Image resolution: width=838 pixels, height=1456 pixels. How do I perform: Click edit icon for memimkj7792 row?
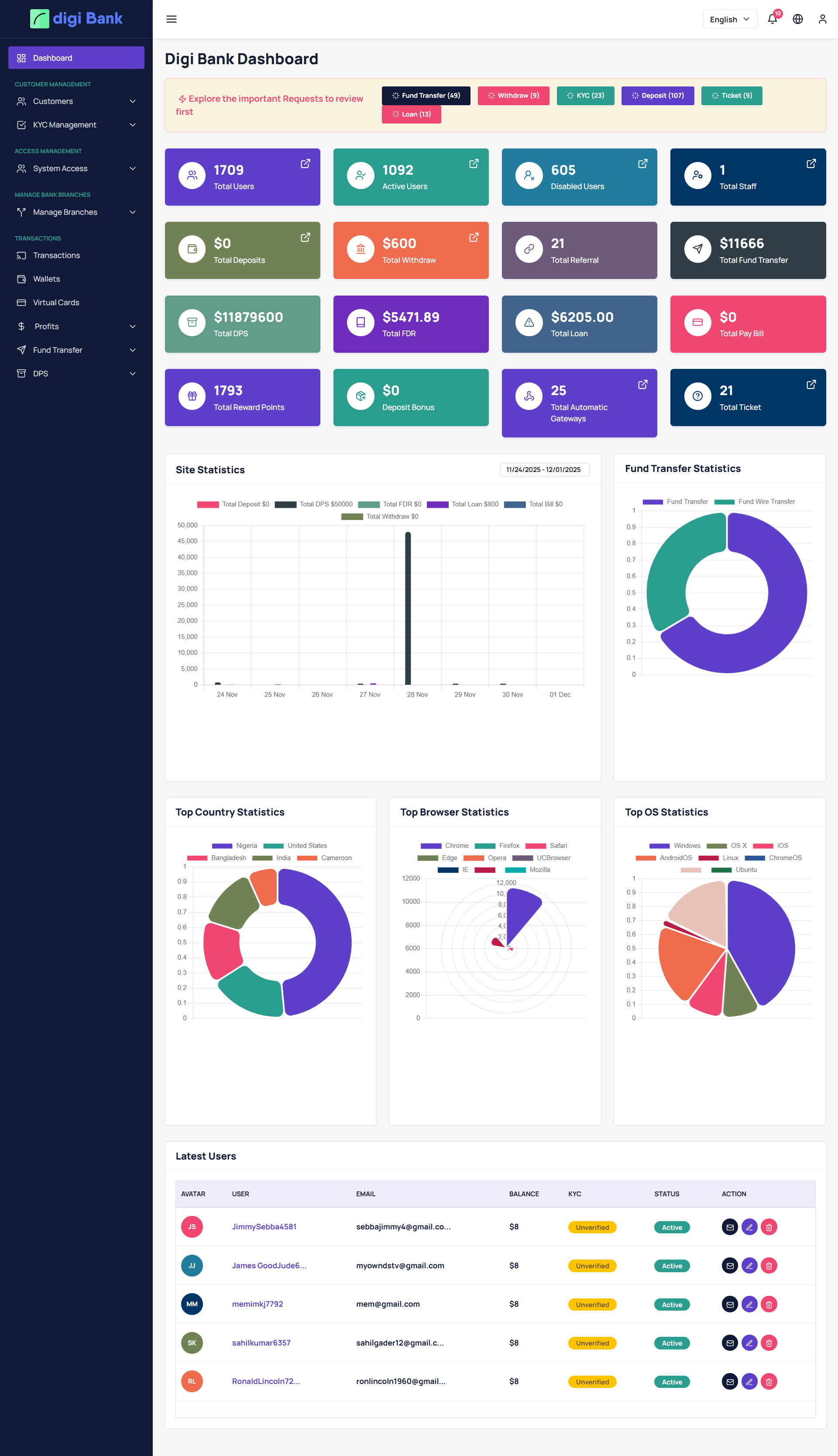click(749, 1304)
